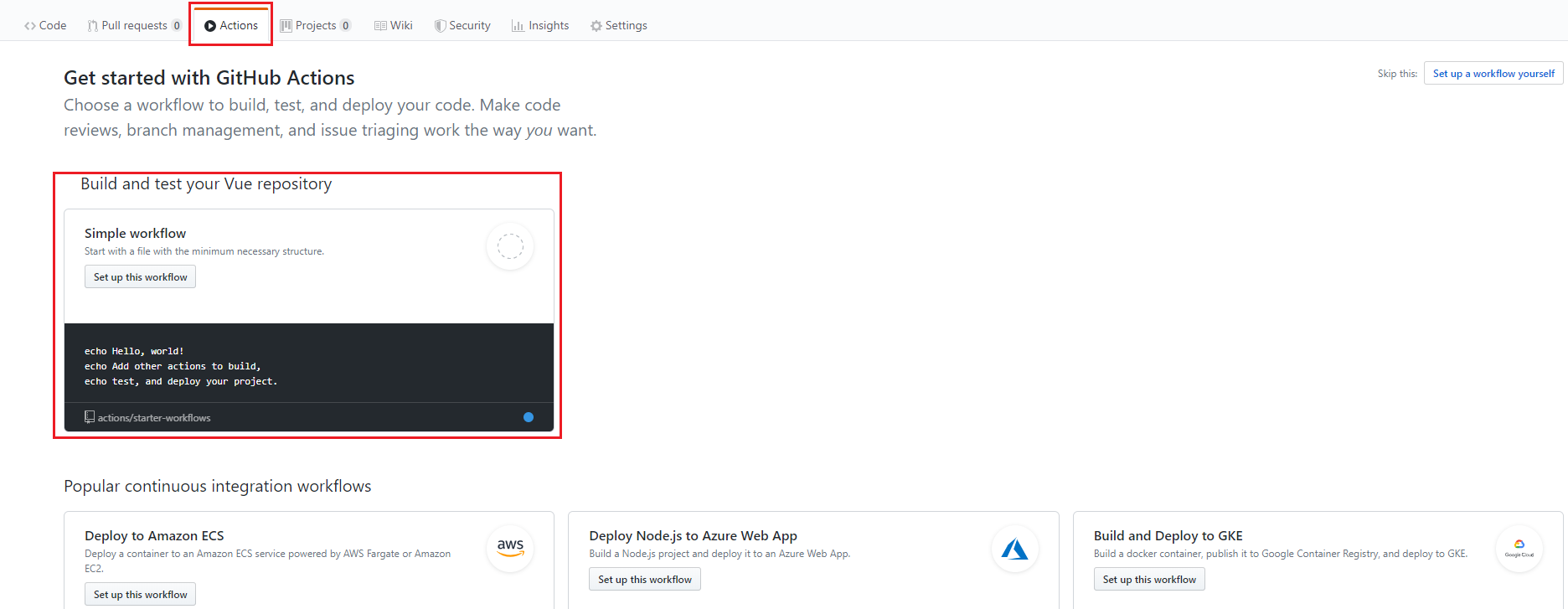Click the Azure logo icon
Viewport: 1568px width, 609px height.
(x=1015, y=549)
